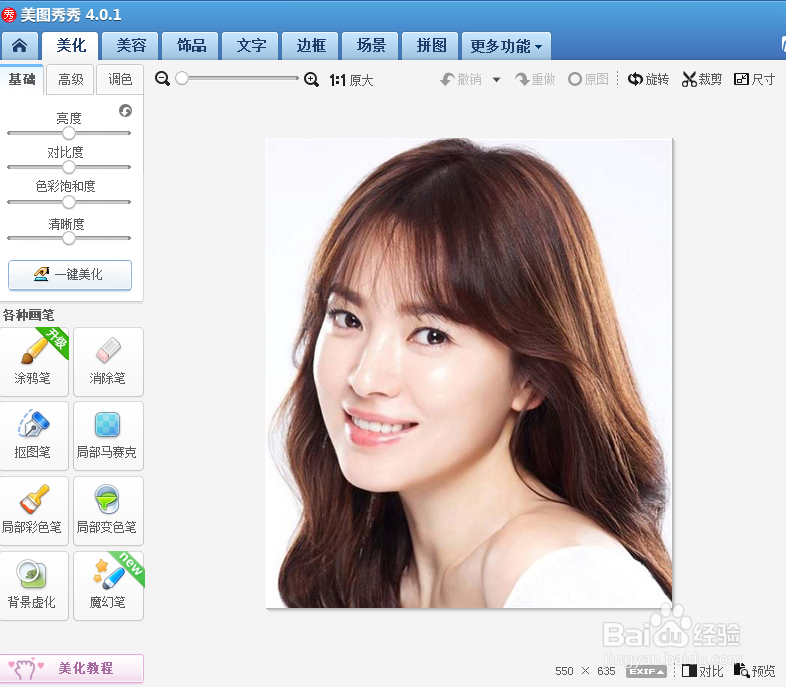
Task: Click the 色彩饱和度 saturation slider handle
Action: (69, 202)
